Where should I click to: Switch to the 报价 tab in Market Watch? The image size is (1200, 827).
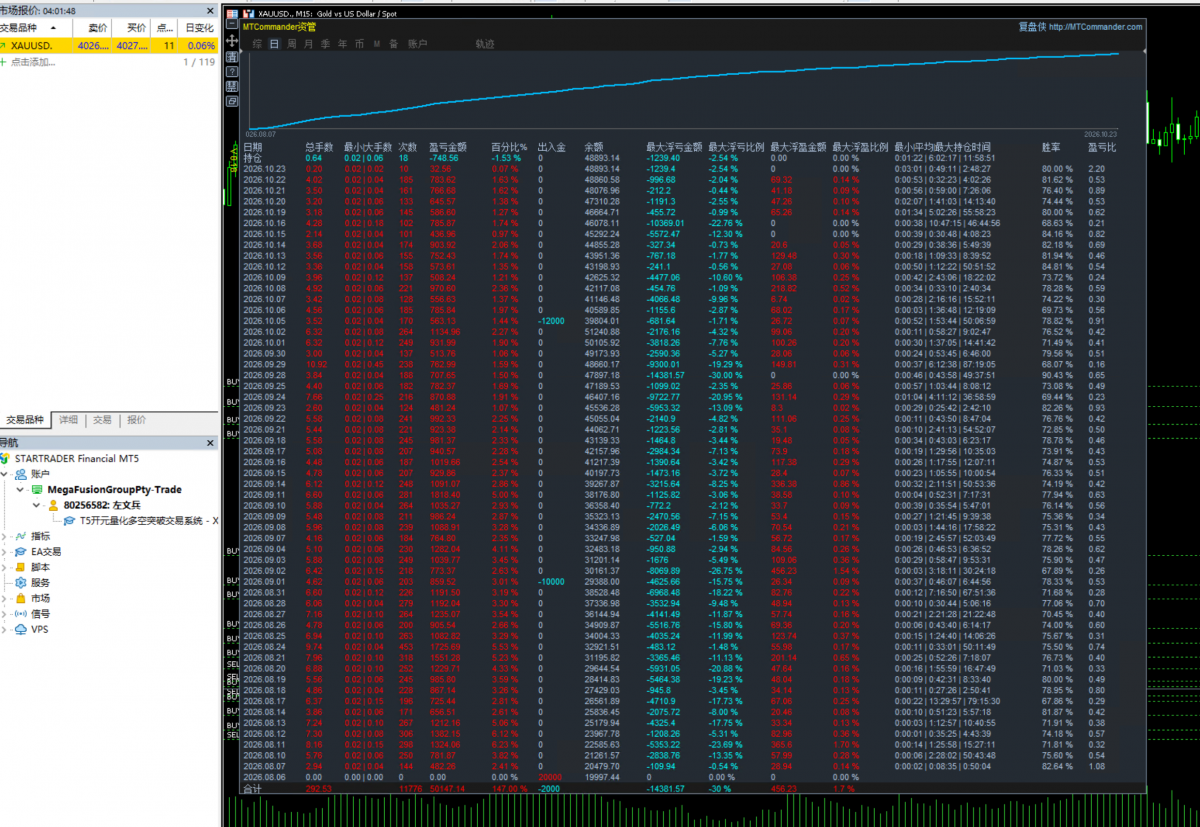pyautogui.click(x=136, y=421)
